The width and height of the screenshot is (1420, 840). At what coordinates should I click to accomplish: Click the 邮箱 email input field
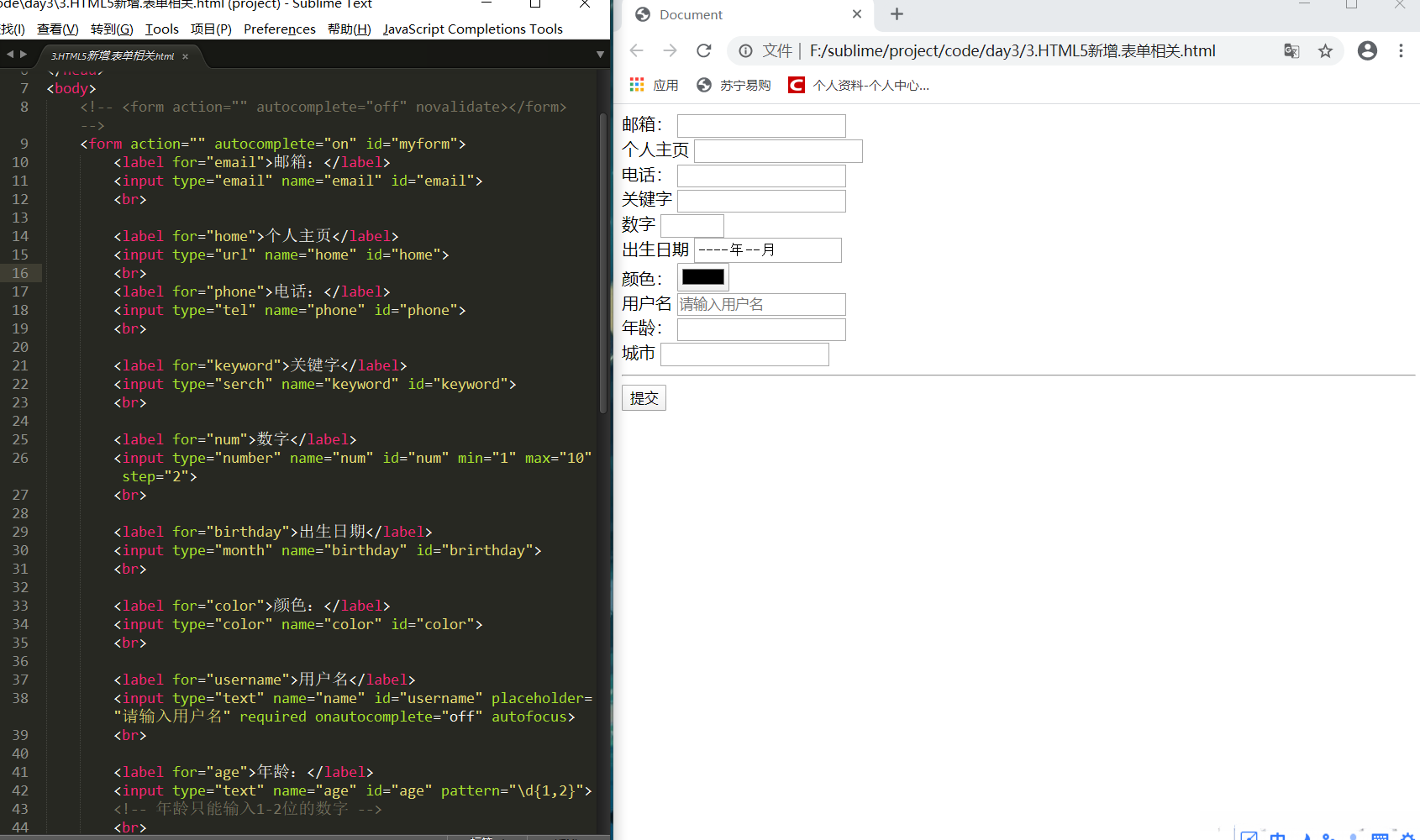pos(761,126)
